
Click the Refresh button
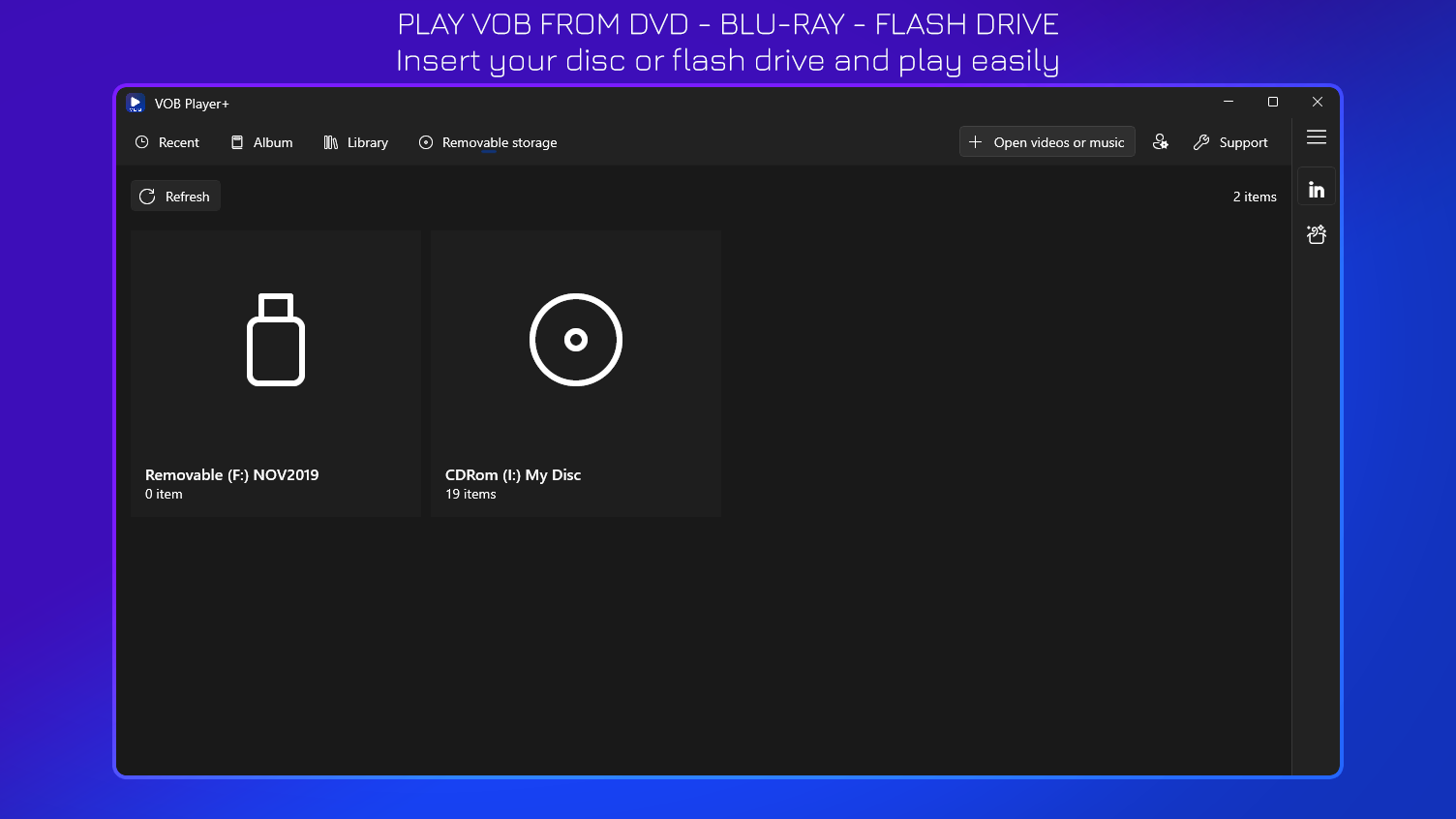tap(175, 196)
